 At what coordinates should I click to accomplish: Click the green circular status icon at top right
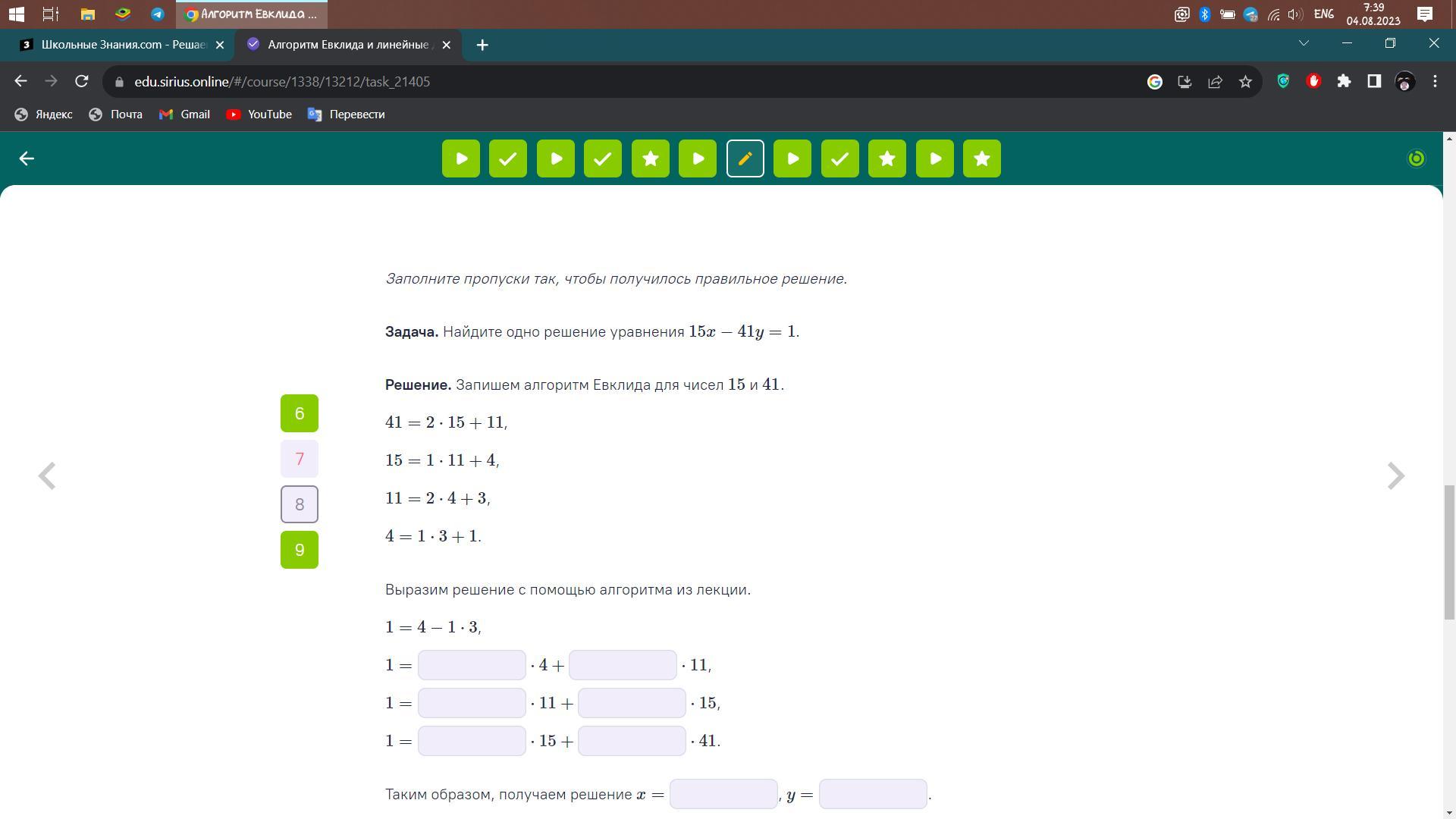pyautogui.click(x=1416, y=158)
